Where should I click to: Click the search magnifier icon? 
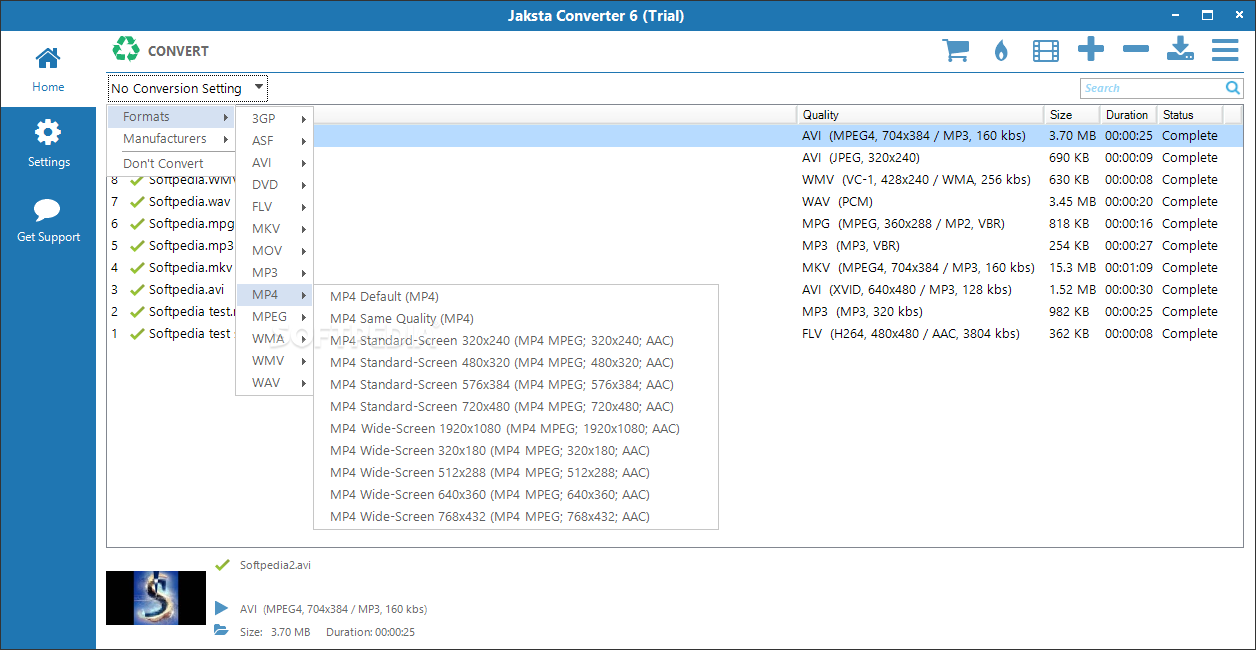coord(1233,88)
